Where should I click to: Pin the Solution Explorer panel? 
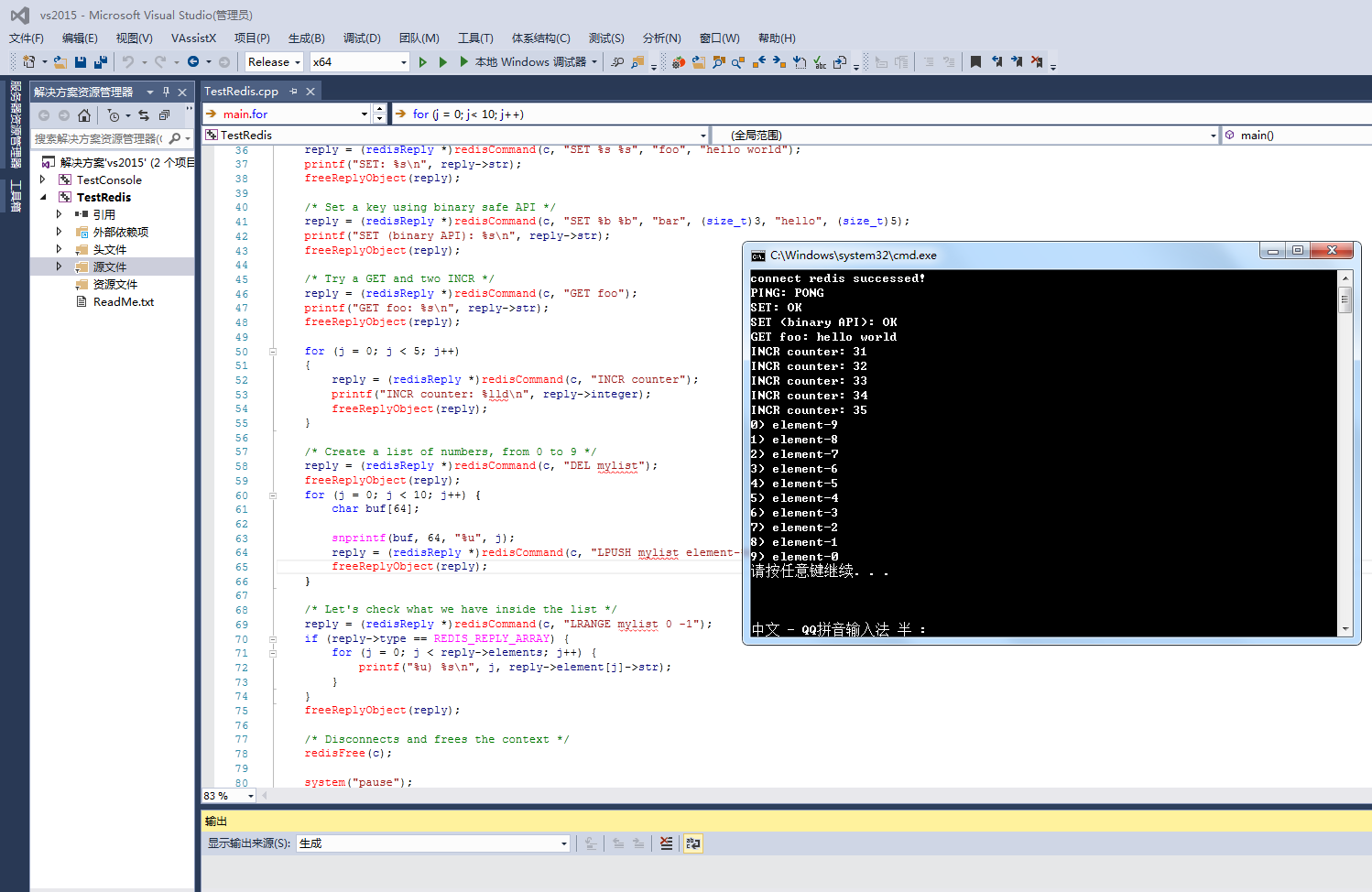coord(168,91)
